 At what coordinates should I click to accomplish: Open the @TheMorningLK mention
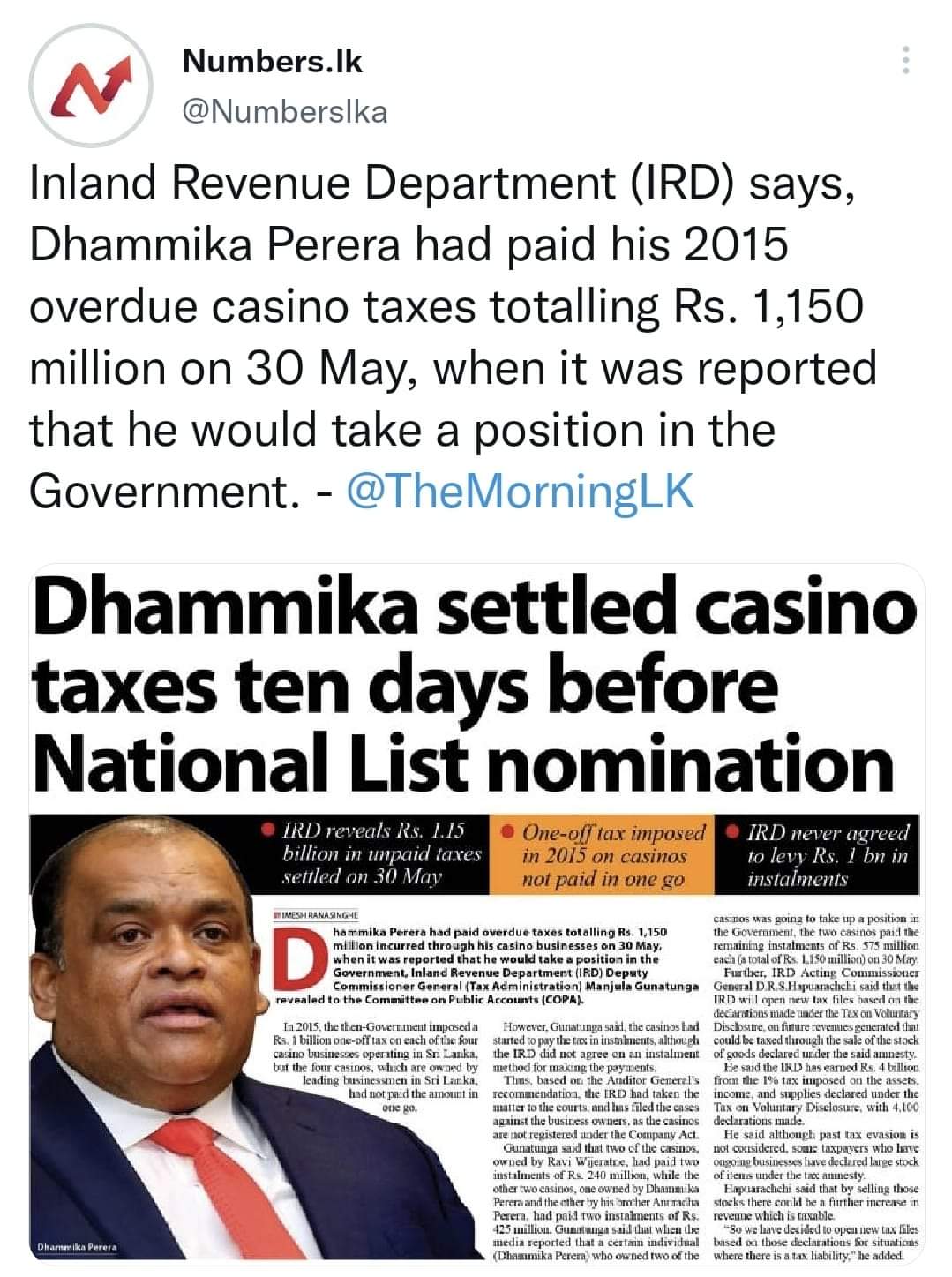click(x=522, y=491)
